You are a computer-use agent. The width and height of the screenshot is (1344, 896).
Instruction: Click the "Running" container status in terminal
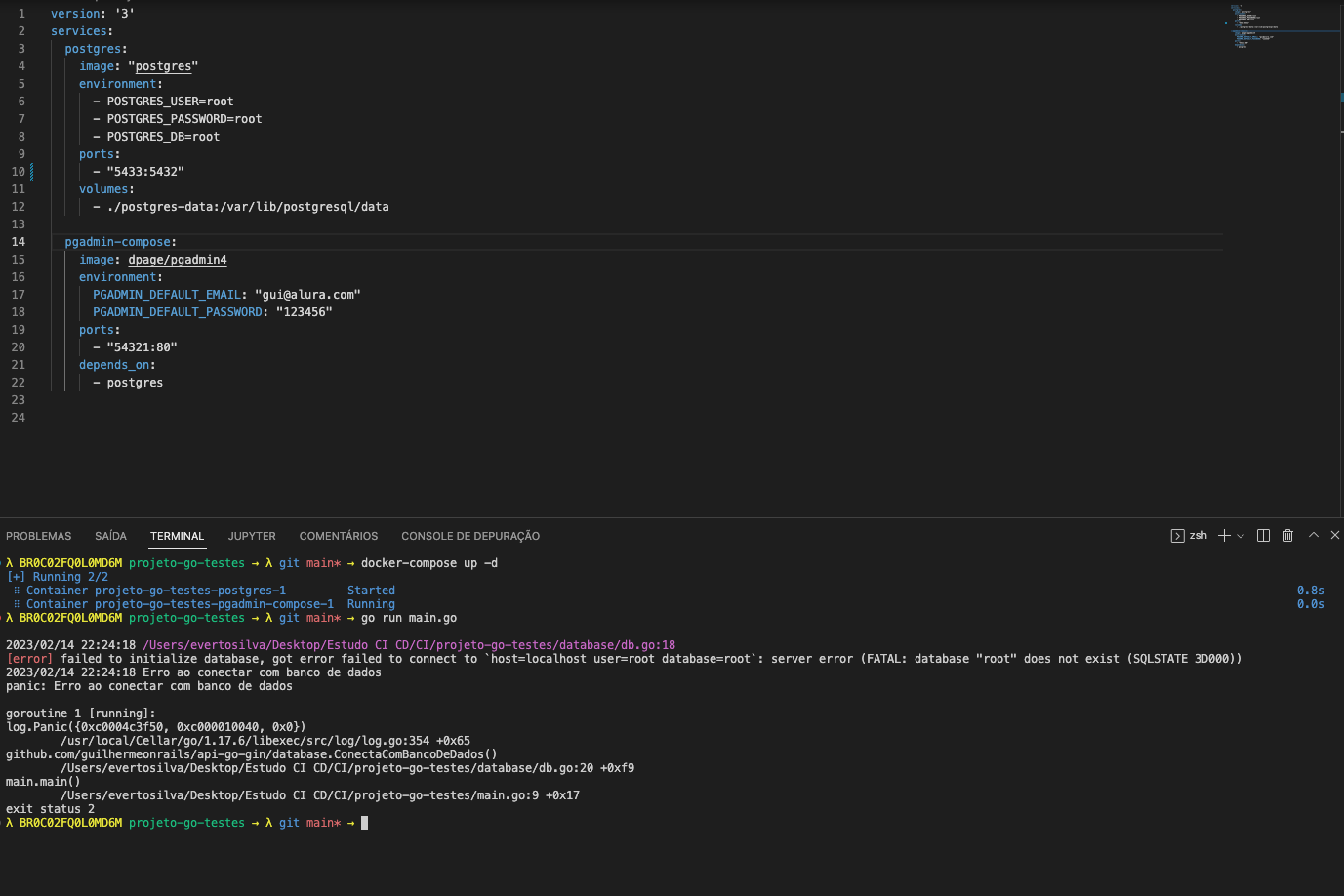click(x=372, y=604)
